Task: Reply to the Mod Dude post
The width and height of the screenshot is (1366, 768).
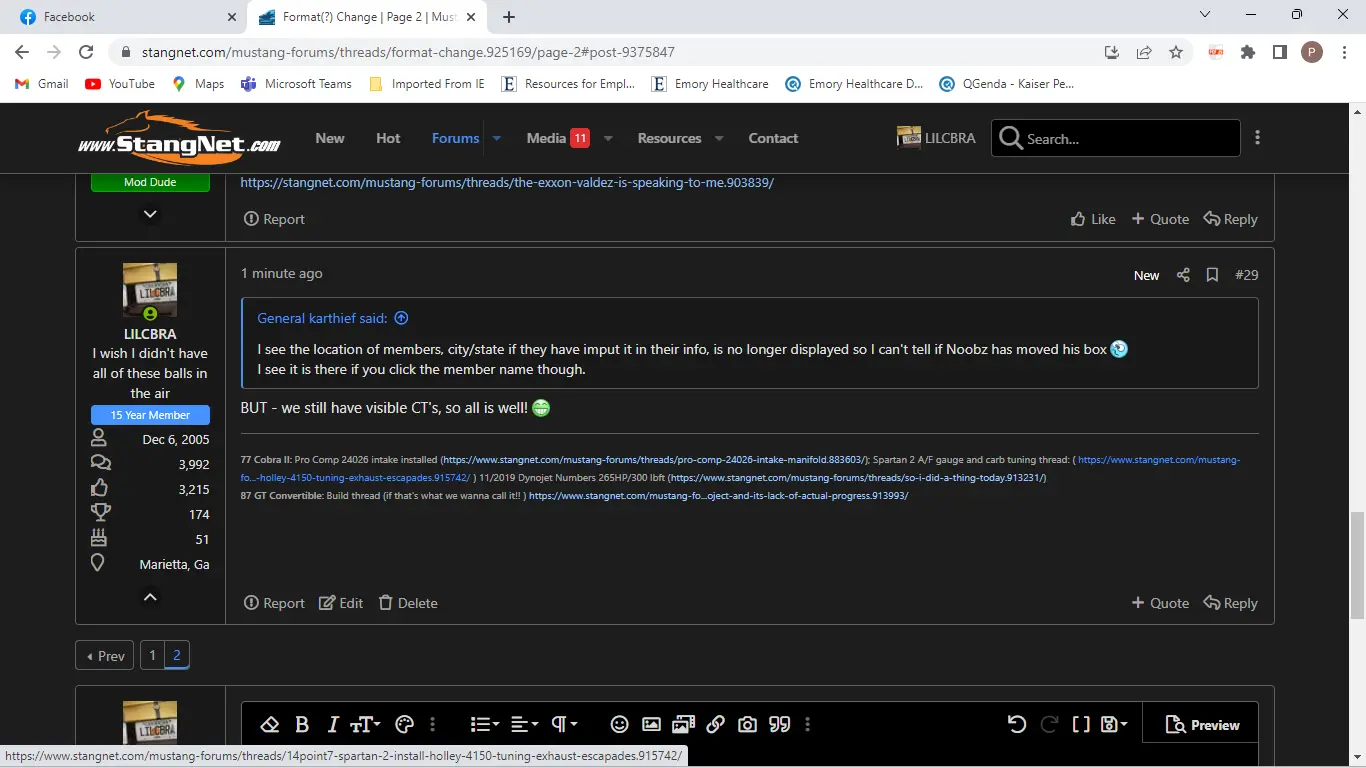Action: [1230, 219]
